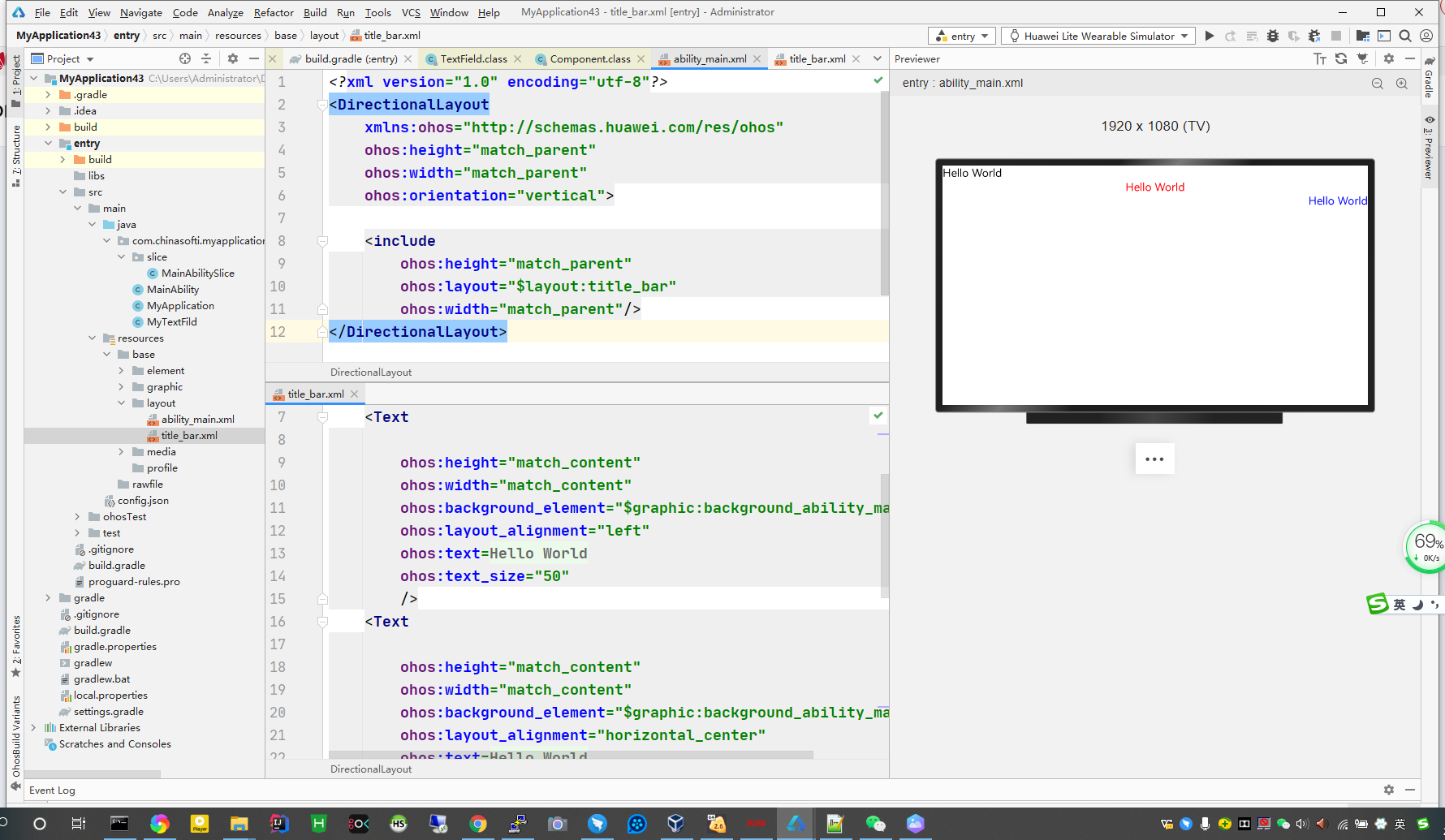The height and width of the screenshot is (840, 1445).
Task: Click the layout breadcrumb
Action: point(324,35)
